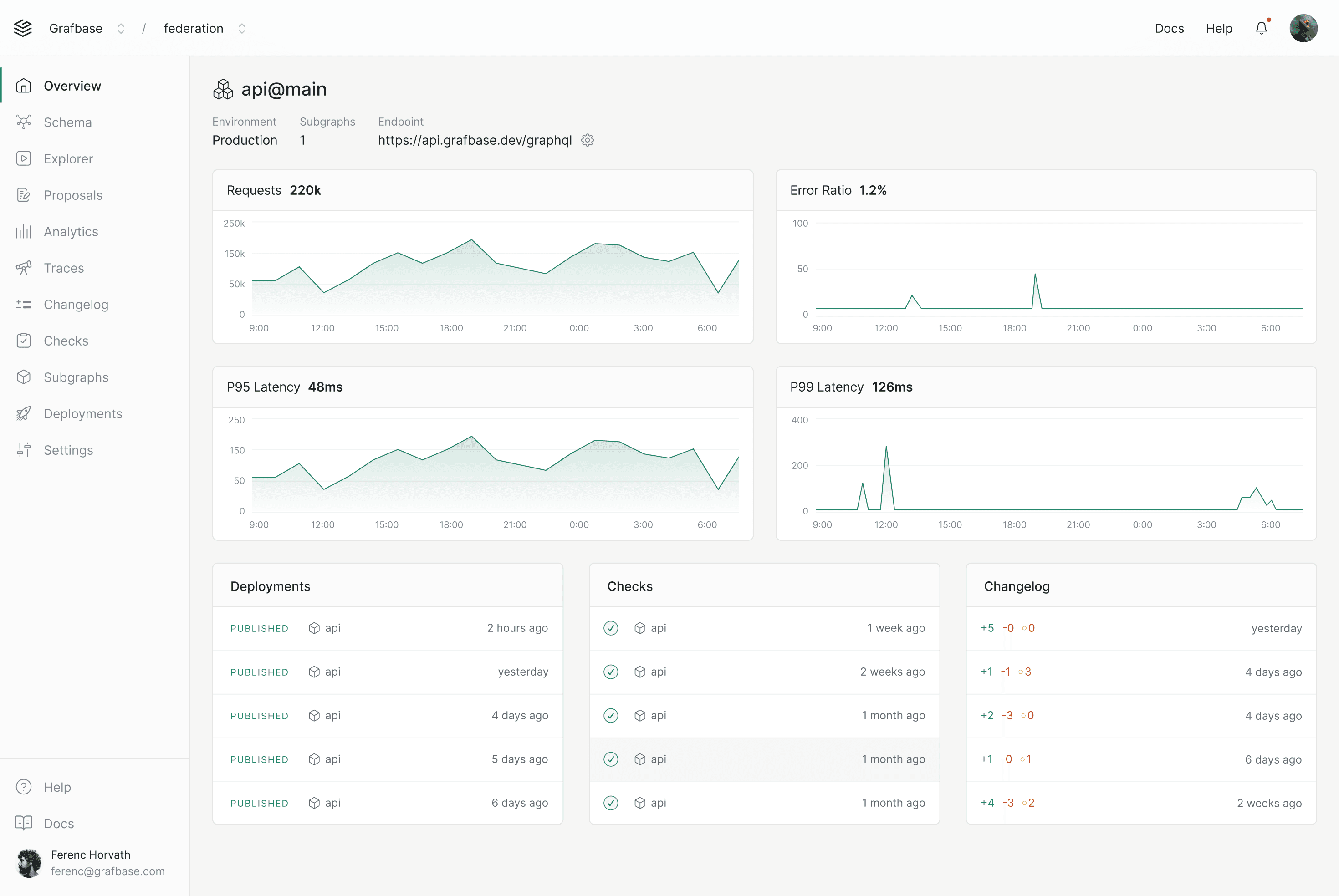Click the Traces icon in sidebar
The image size is (1339, 896).
tap(23, 267)
